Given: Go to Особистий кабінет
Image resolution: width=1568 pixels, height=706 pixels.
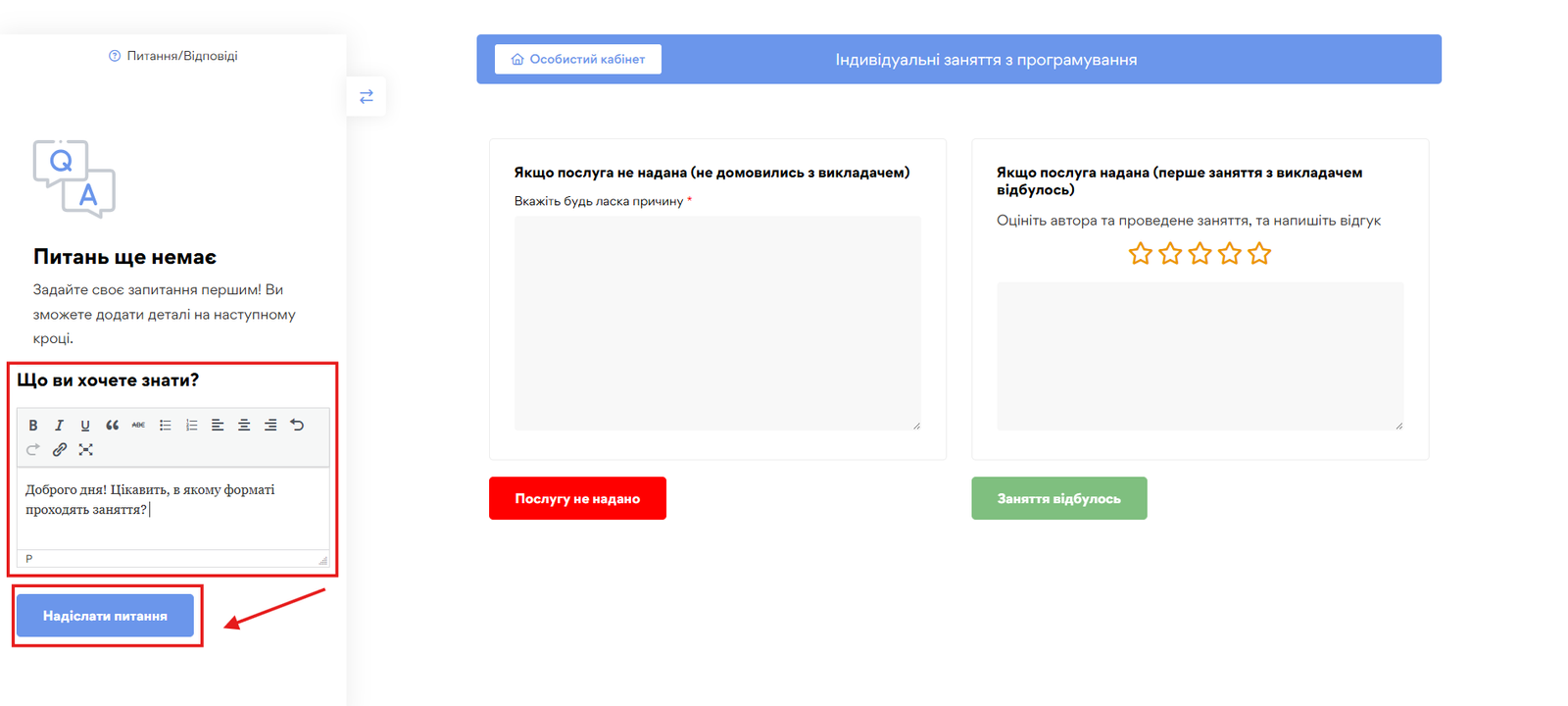Looking at the screenshot, I should [578, 59].
